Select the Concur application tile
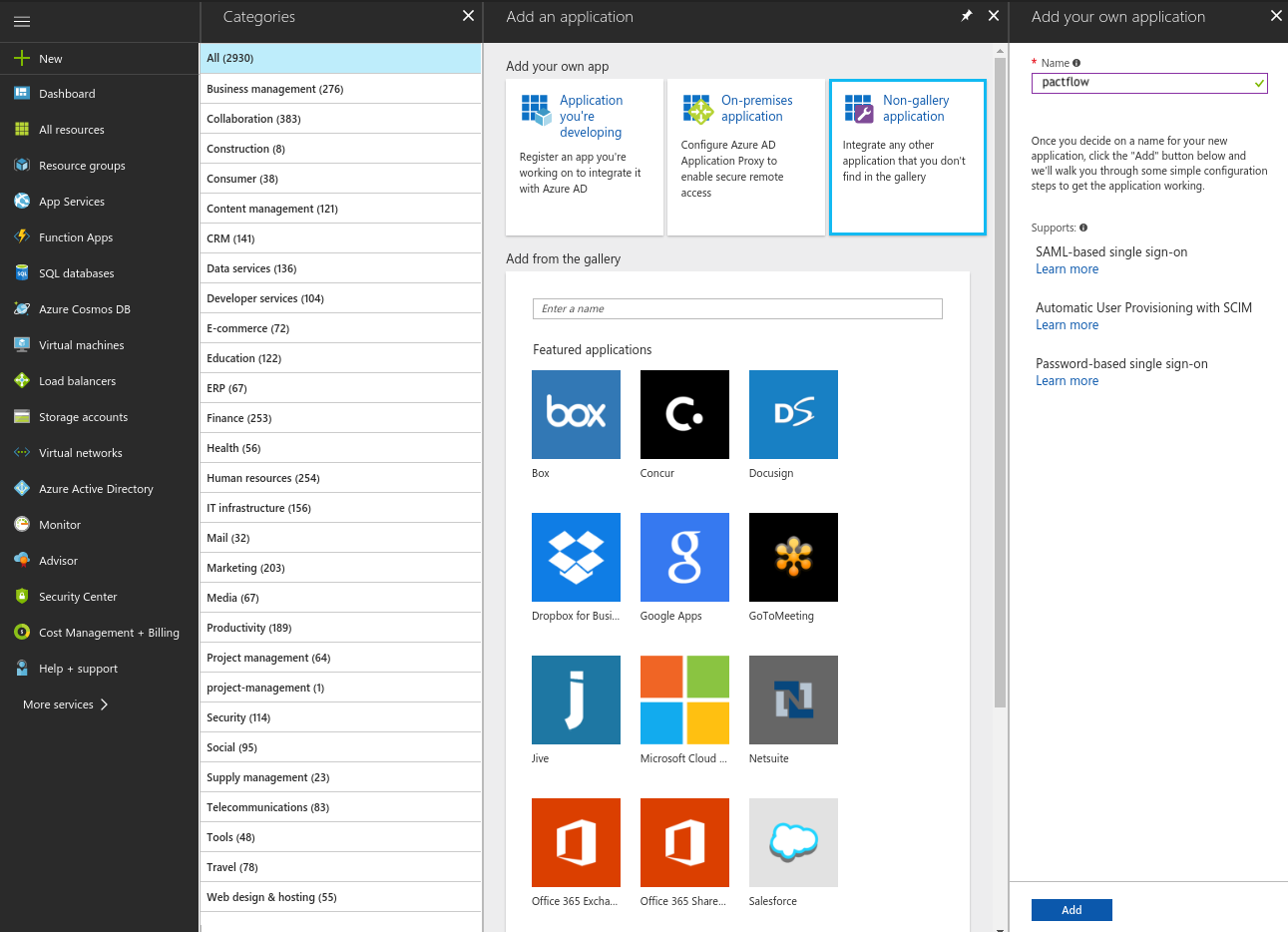This screenshot has width=1288, height=932. click(x=684, y=414)
